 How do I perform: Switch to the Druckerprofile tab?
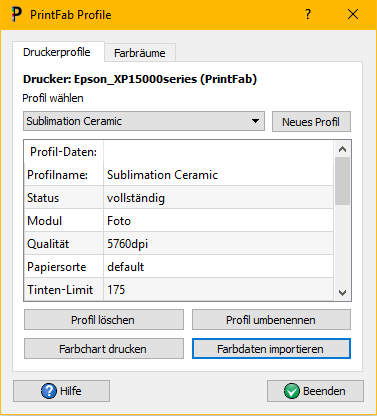tap(58, 52)
